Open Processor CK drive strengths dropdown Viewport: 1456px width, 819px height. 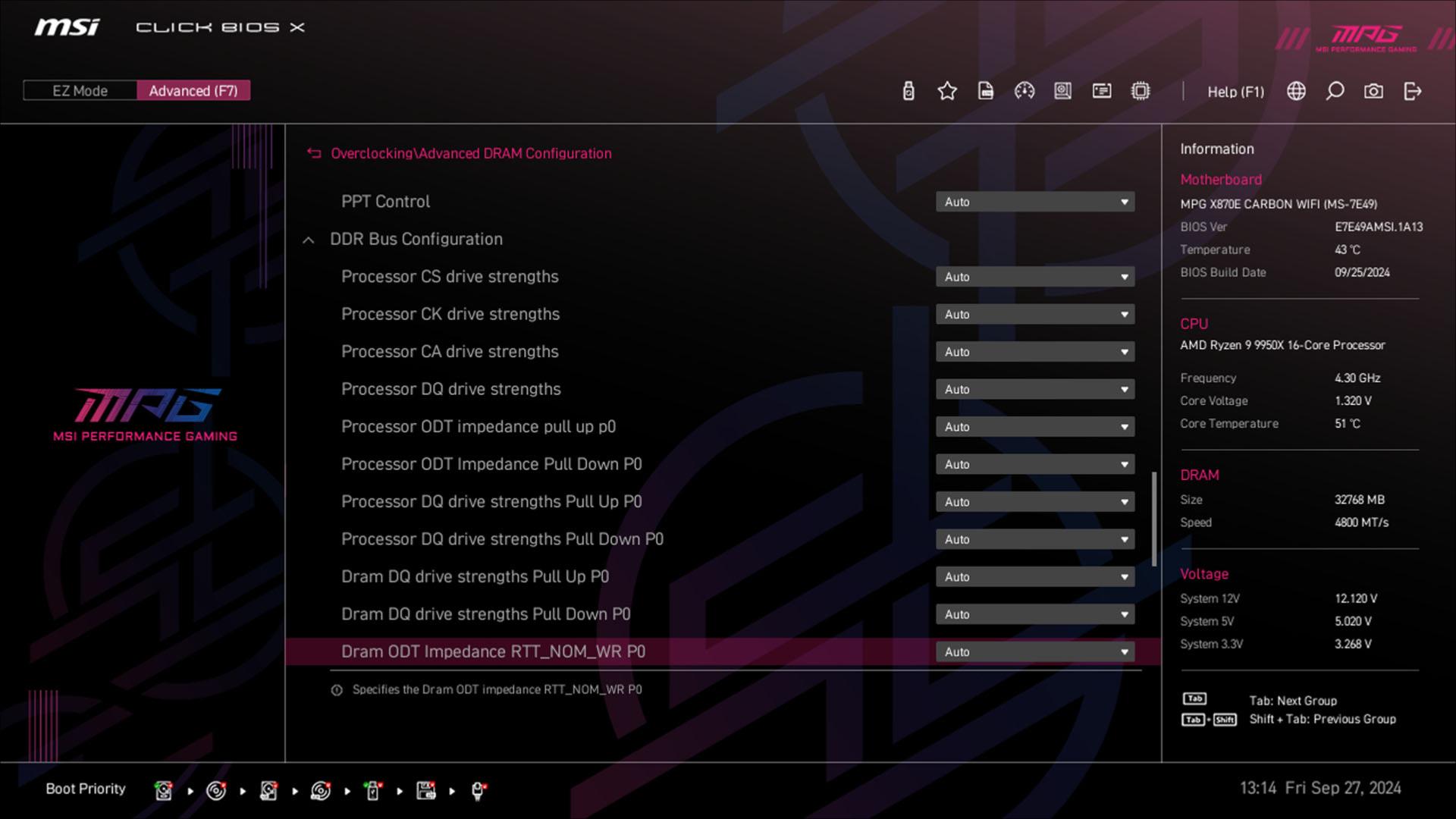[x=1035, y=314]
